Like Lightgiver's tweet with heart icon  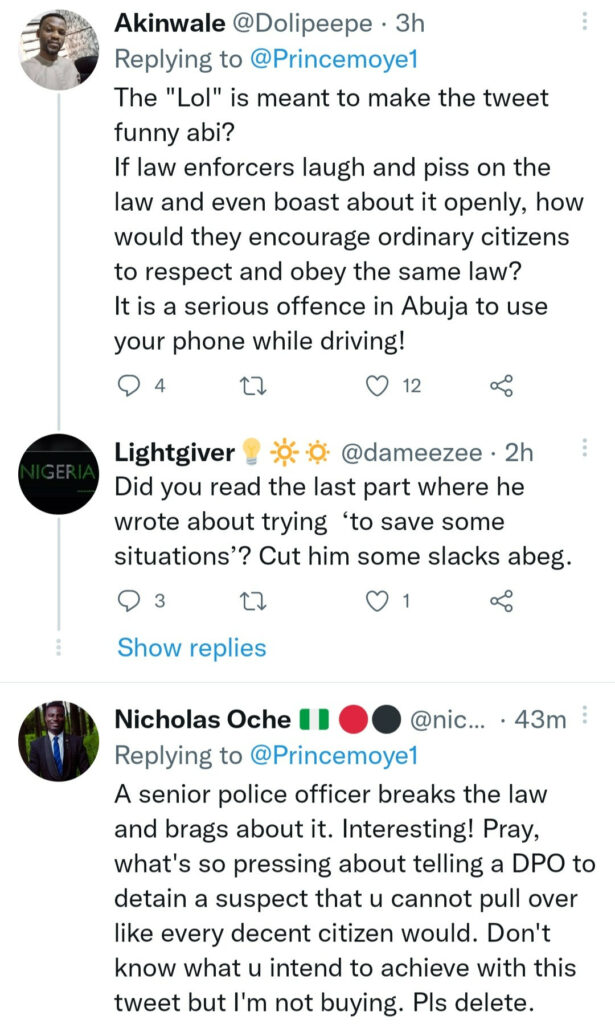[x=377, y=600]
